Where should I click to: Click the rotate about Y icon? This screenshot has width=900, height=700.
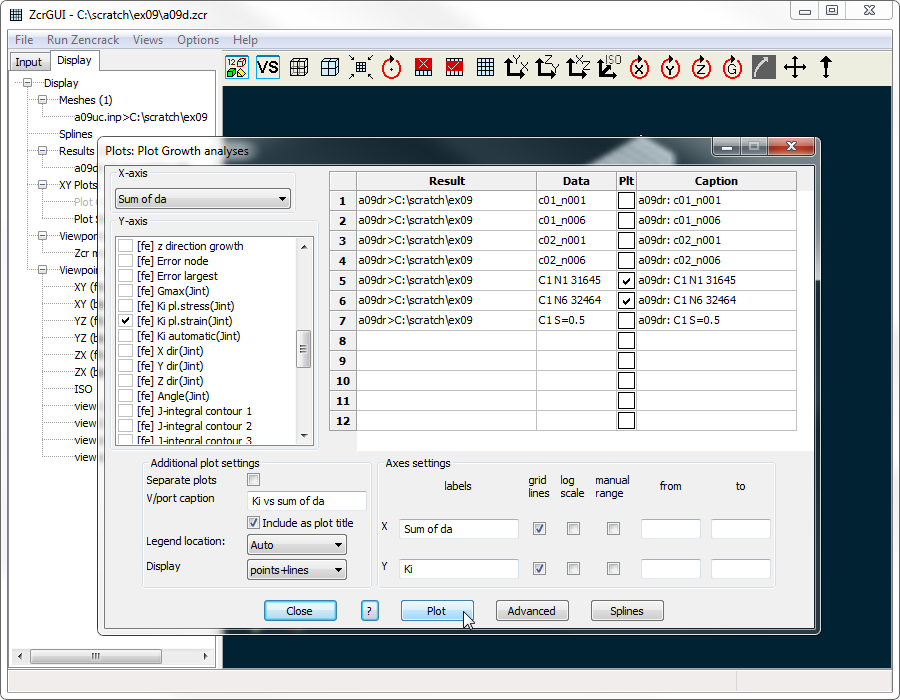670,68
